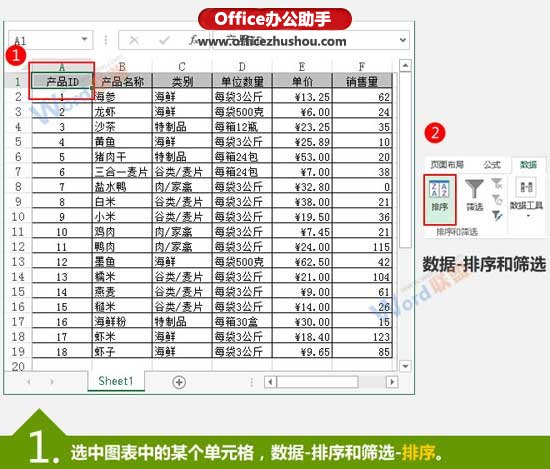Click the Filter (筛选) funnel icon
Image resolution: width=550 pixels, height=469 pixels.
point(474,195)
